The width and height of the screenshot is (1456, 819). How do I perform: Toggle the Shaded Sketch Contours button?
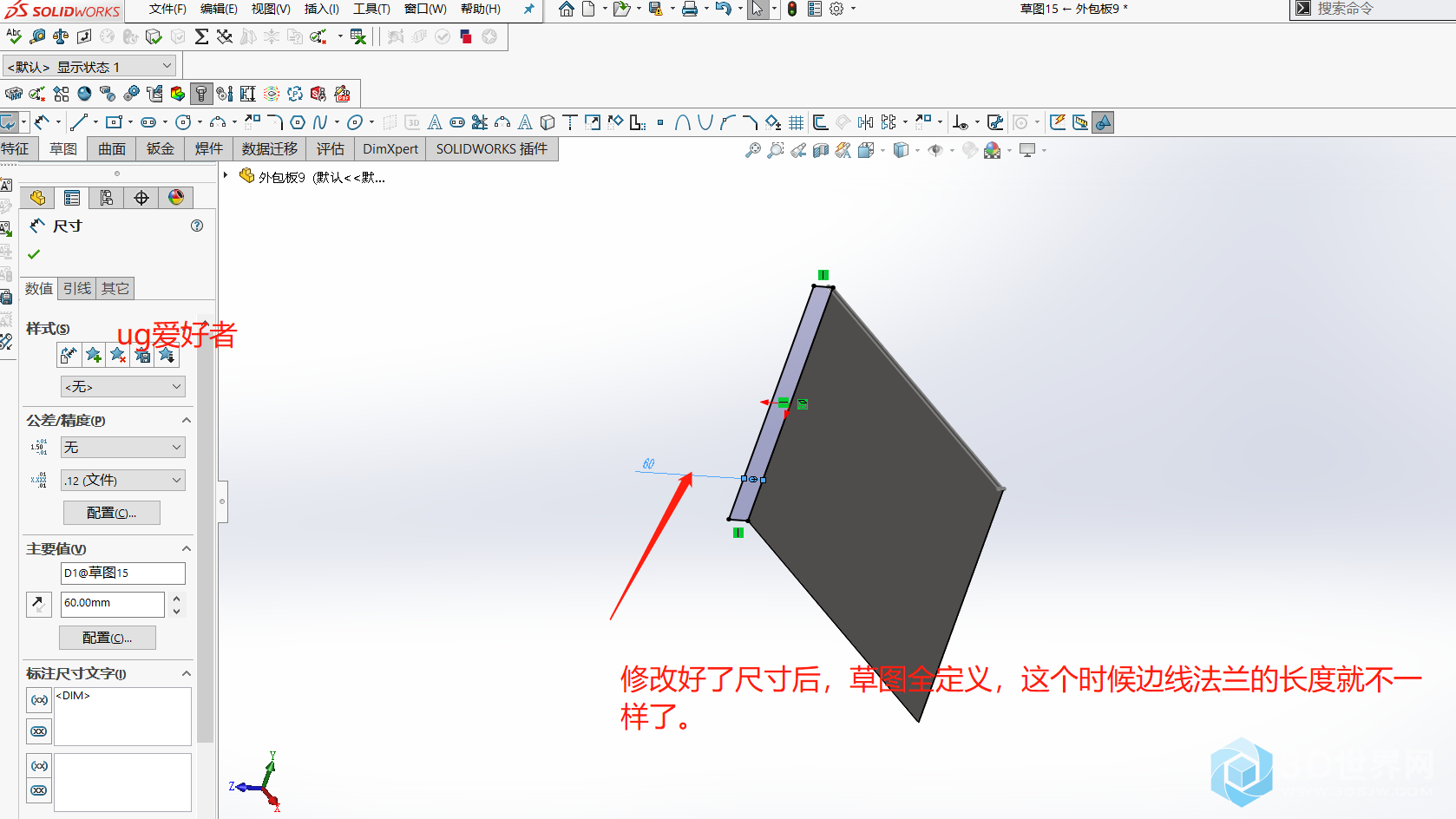[1103, 122]
